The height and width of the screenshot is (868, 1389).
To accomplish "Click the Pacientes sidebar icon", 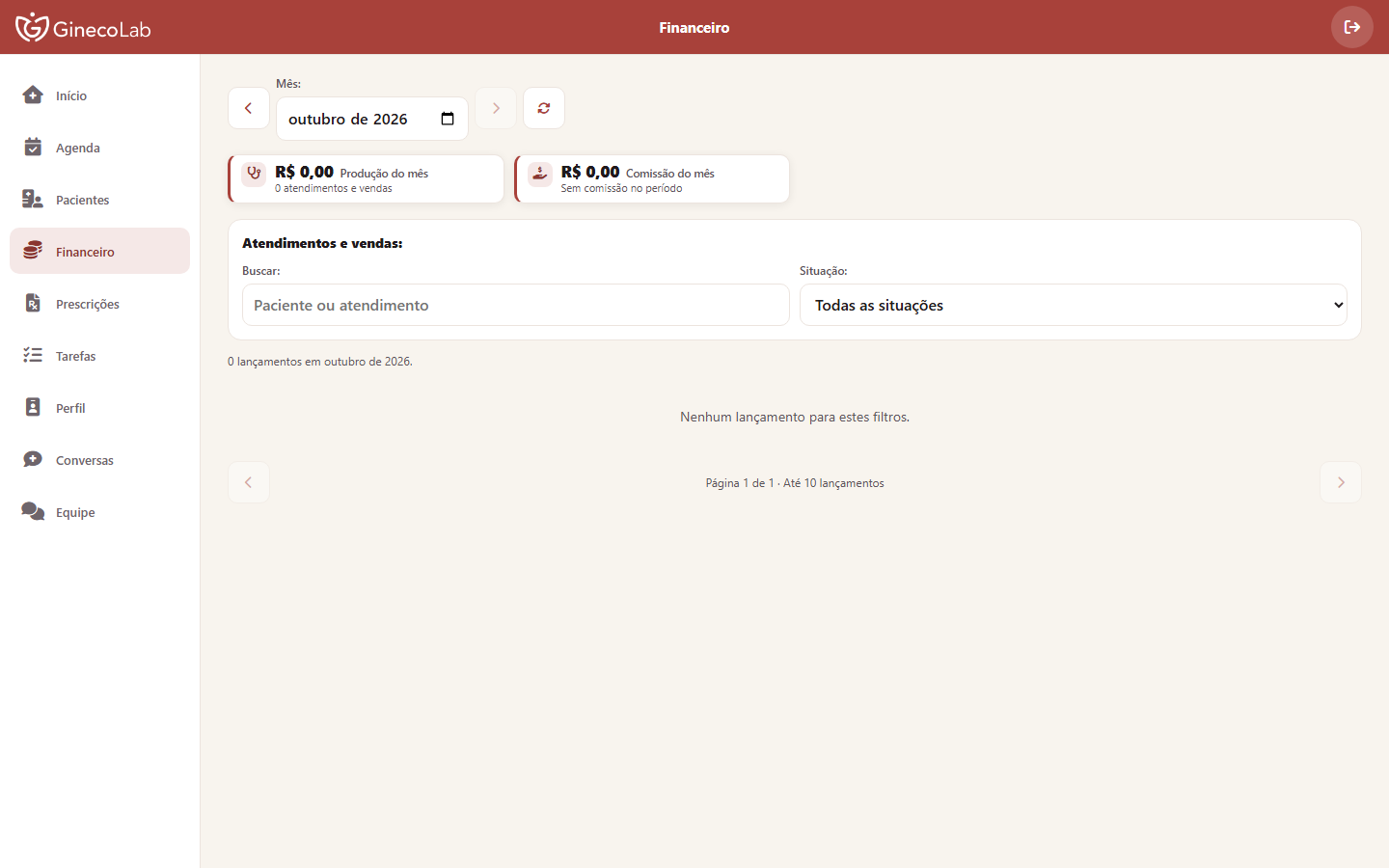I will coord(33,199).
